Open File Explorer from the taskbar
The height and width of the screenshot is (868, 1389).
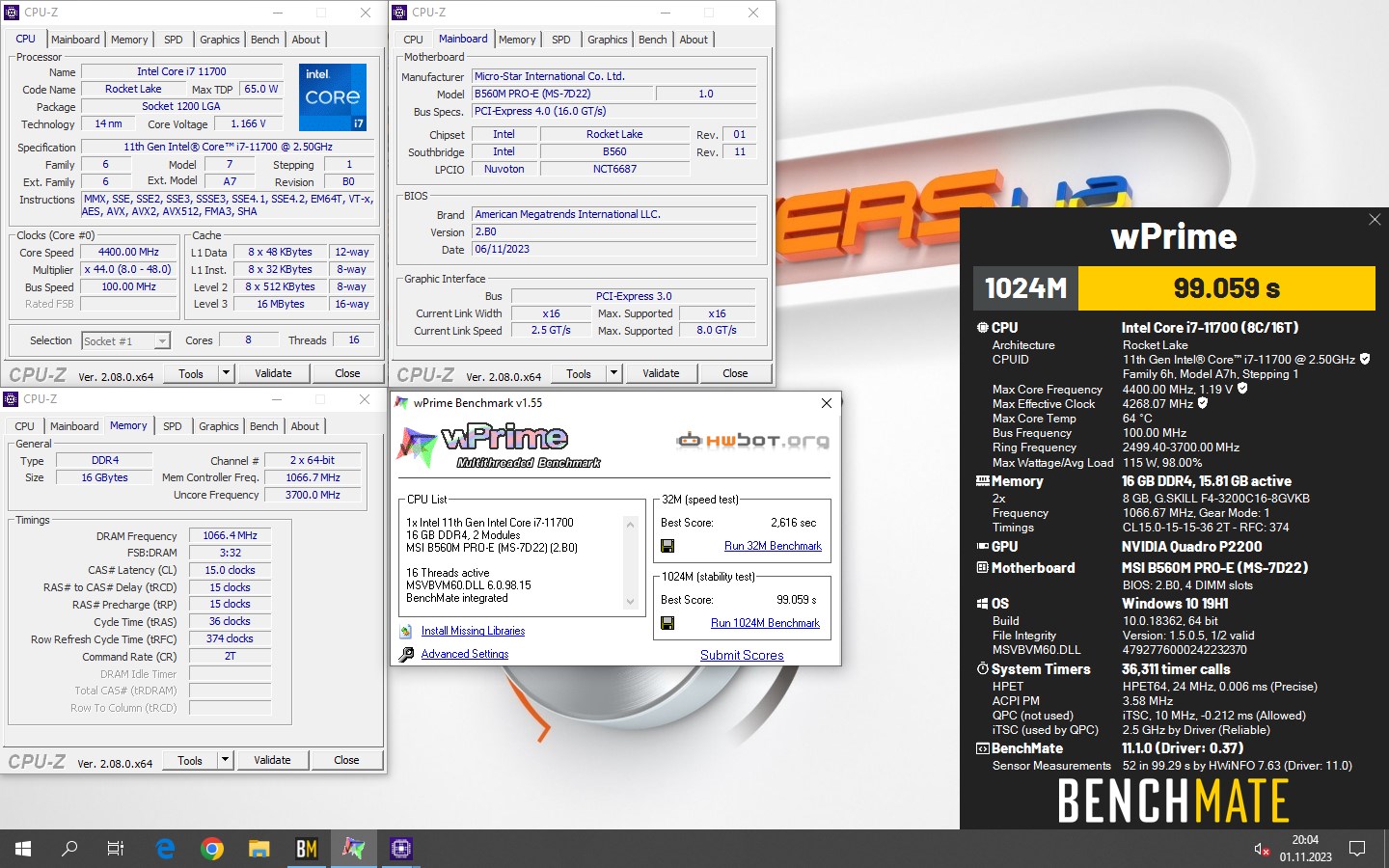(x=259, y=849)
